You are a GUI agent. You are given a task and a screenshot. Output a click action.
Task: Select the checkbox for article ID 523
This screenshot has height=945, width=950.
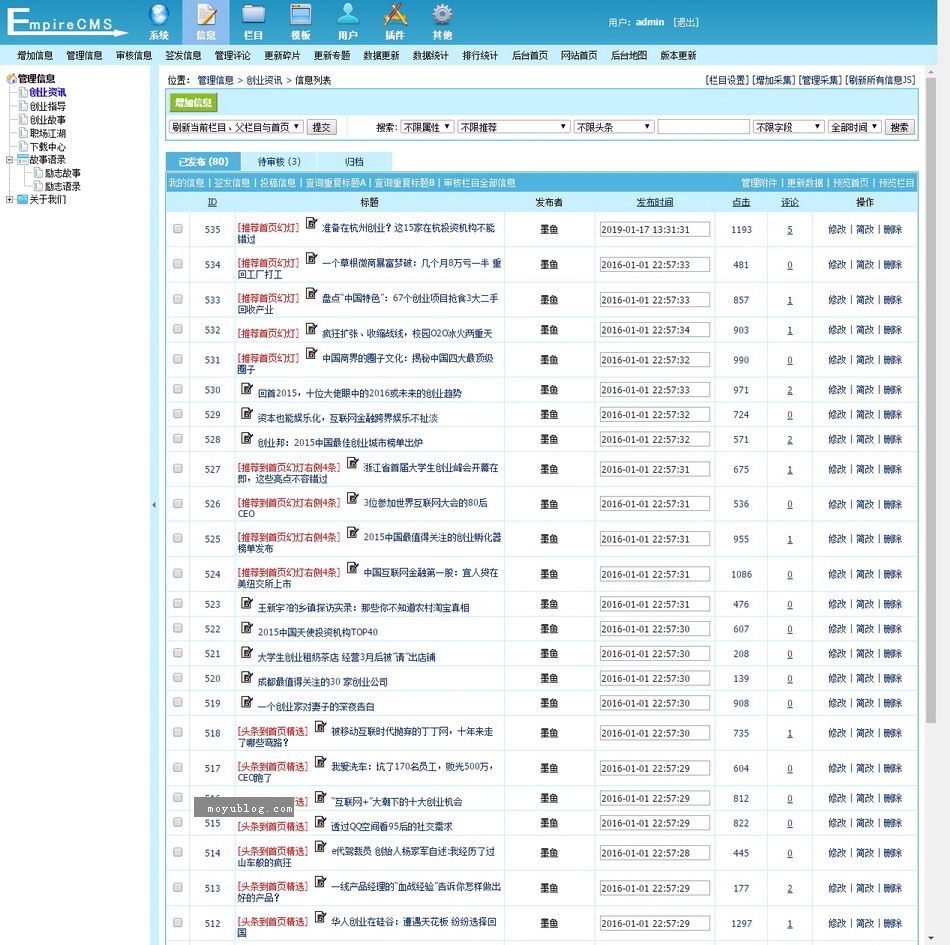178,604
